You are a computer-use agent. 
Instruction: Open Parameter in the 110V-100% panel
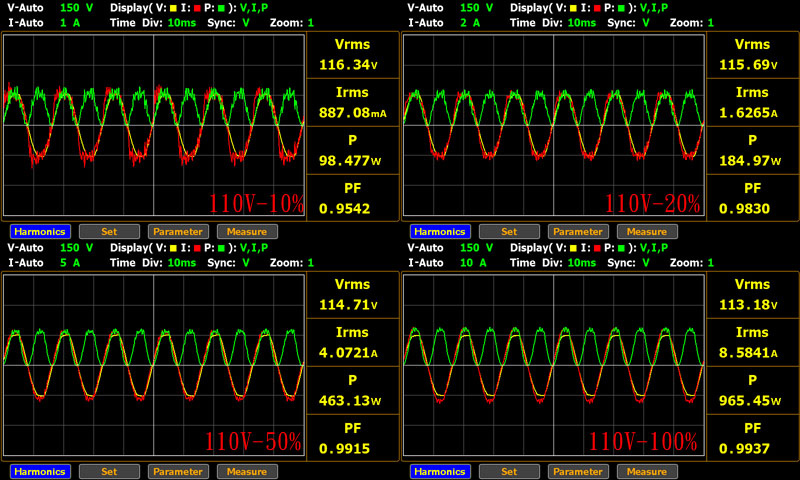578,471
